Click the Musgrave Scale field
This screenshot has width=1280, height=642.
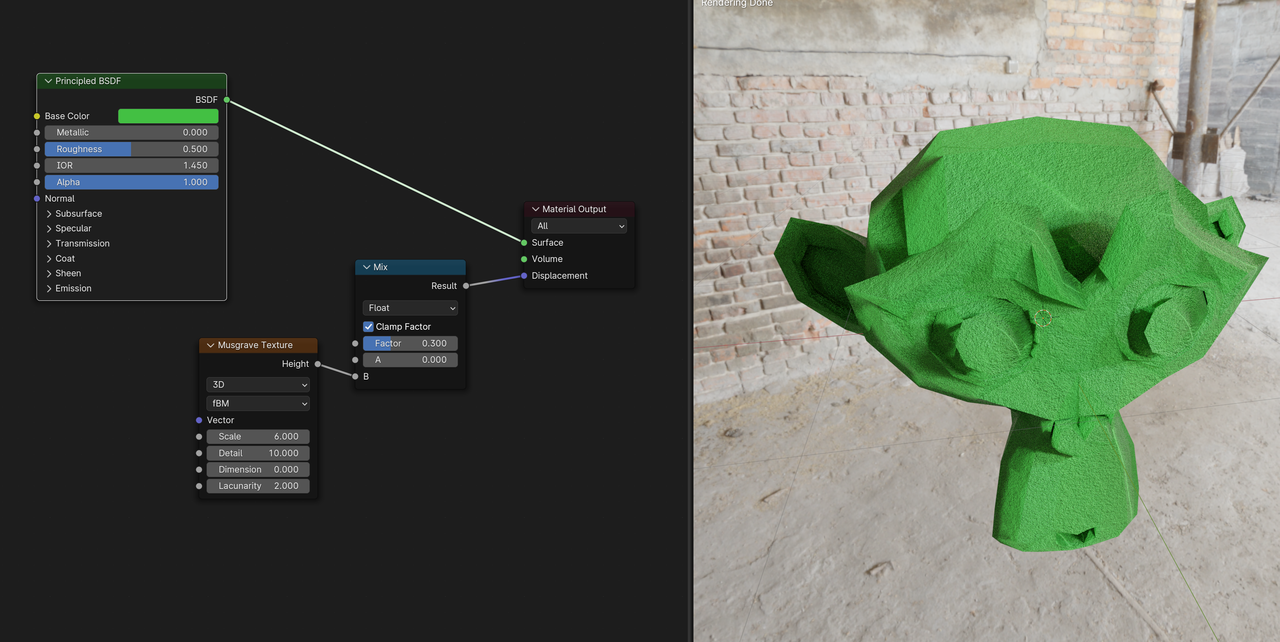click(x=258, y=437)
